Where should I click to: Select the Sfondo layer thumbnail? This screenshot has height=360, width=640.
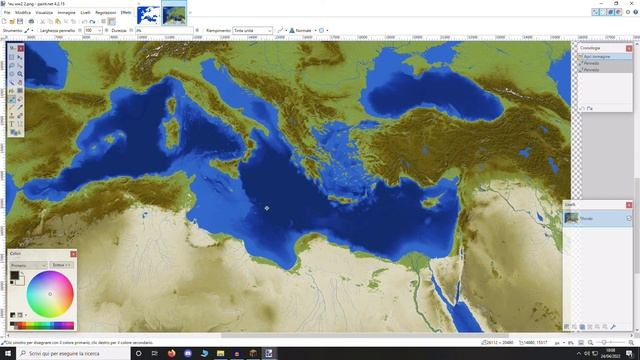click(x=571, y=218)
